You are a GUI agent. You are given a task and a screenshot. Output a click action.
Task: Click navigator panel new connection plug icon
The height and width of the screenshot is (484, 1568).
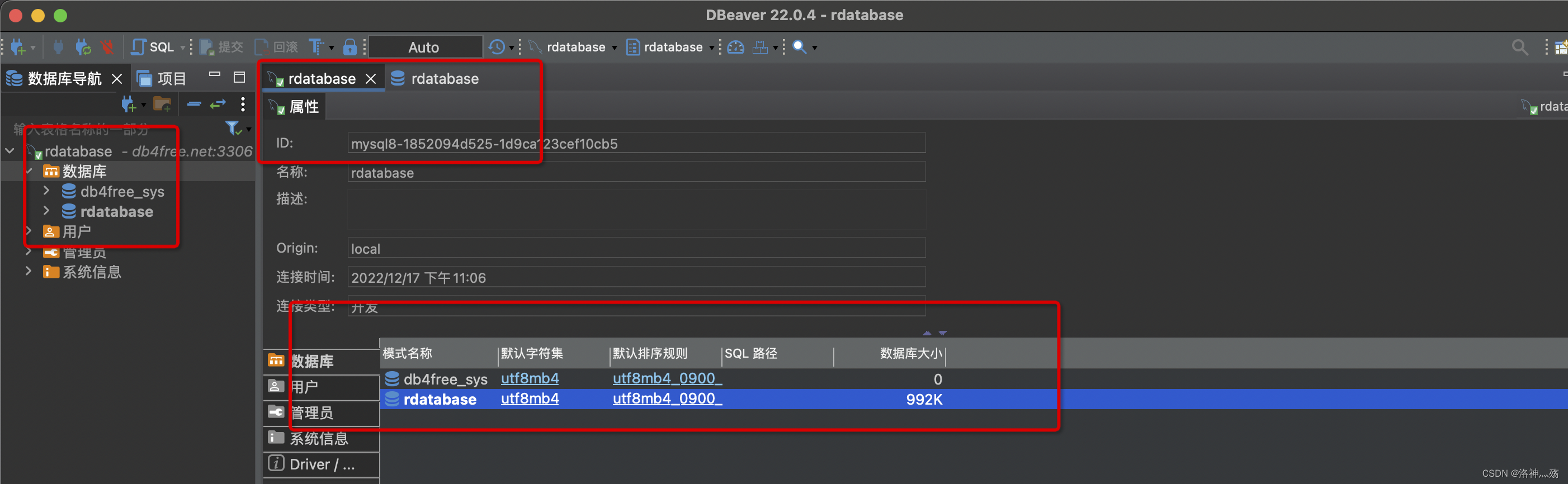point(129,105)
